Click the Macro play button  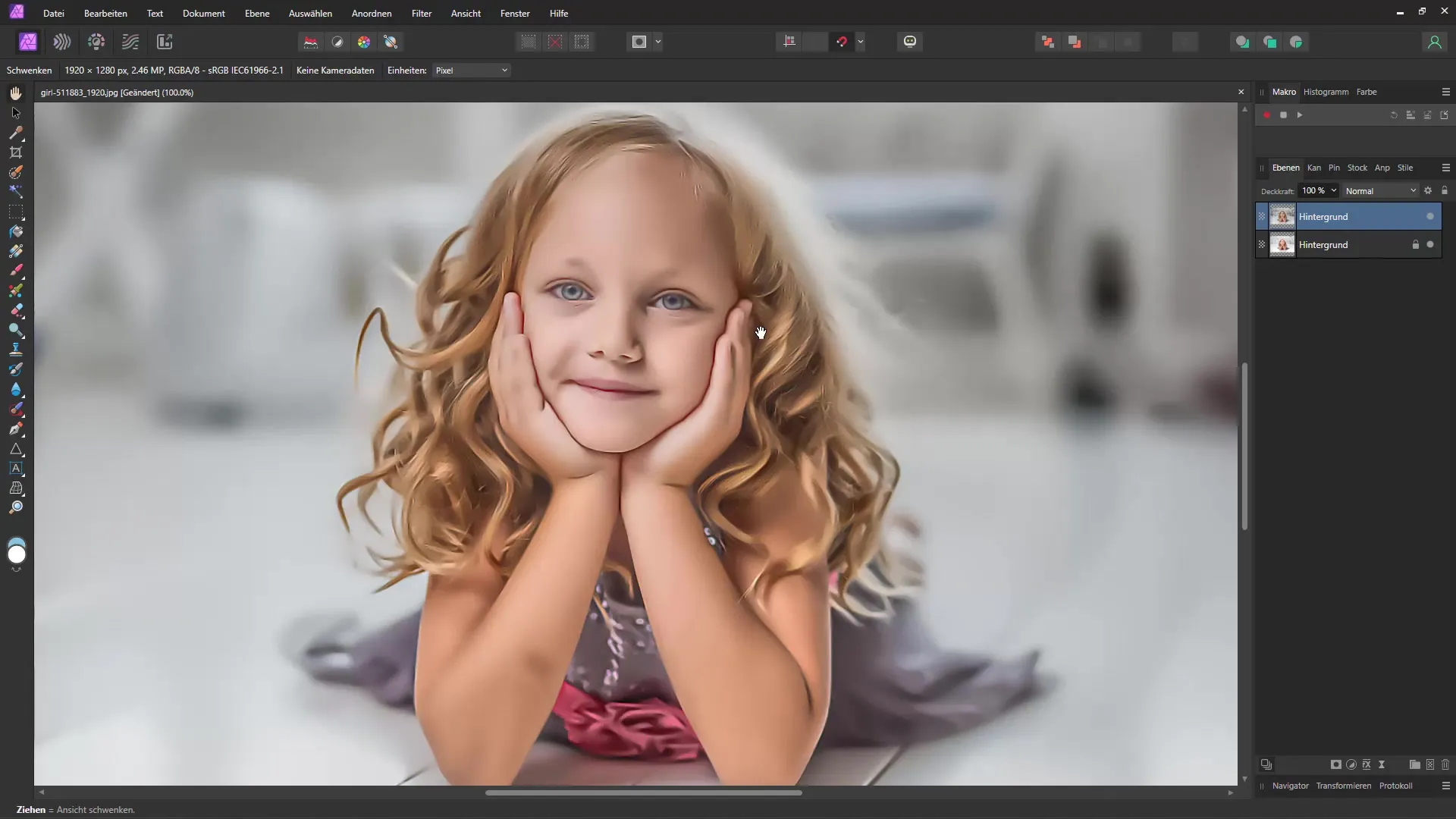(x=1299, y=115)
